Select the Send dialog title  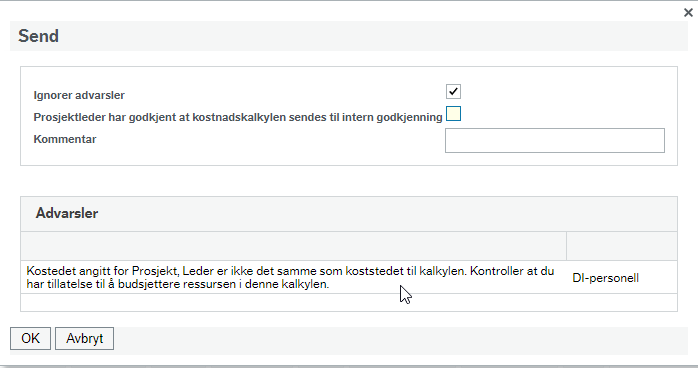[x=38, y=36]
